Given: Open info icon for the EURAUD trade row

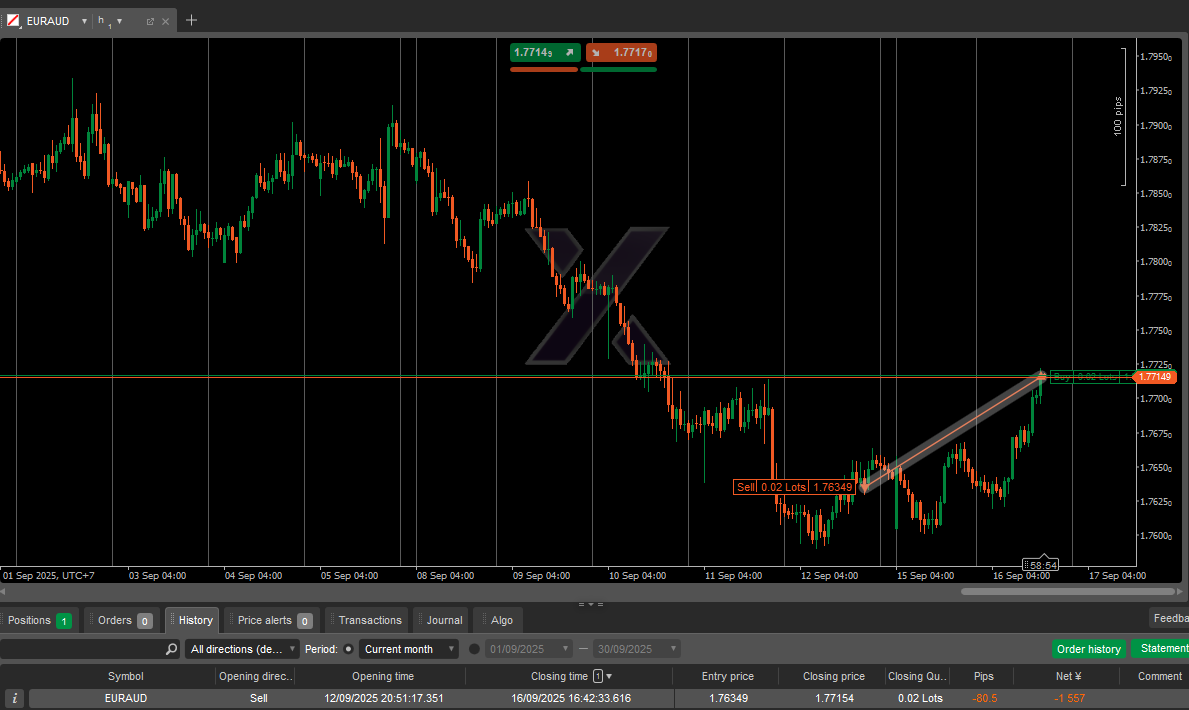Looking at the screenshot, I should click(15, 699).
